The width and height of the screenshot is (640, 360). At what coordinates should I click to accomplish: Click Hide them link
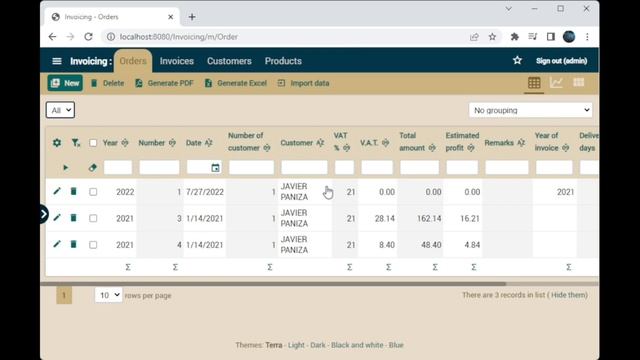[x=569, y=295]
